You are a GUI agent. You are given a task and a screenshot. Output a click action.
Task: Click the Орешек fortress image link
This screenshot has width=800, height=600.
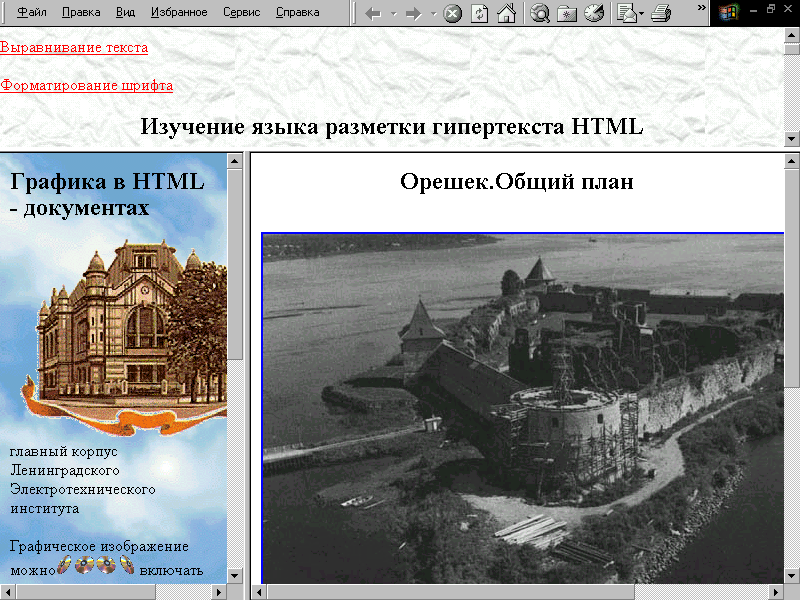pos(522,408)
